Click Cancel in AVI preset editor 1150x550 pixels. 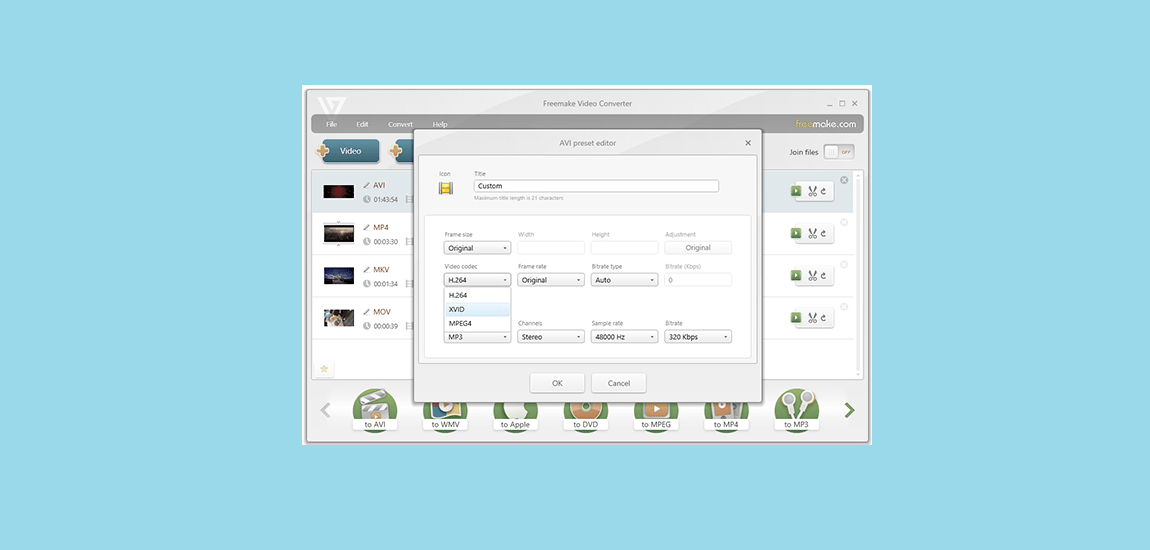click(619, 383)
